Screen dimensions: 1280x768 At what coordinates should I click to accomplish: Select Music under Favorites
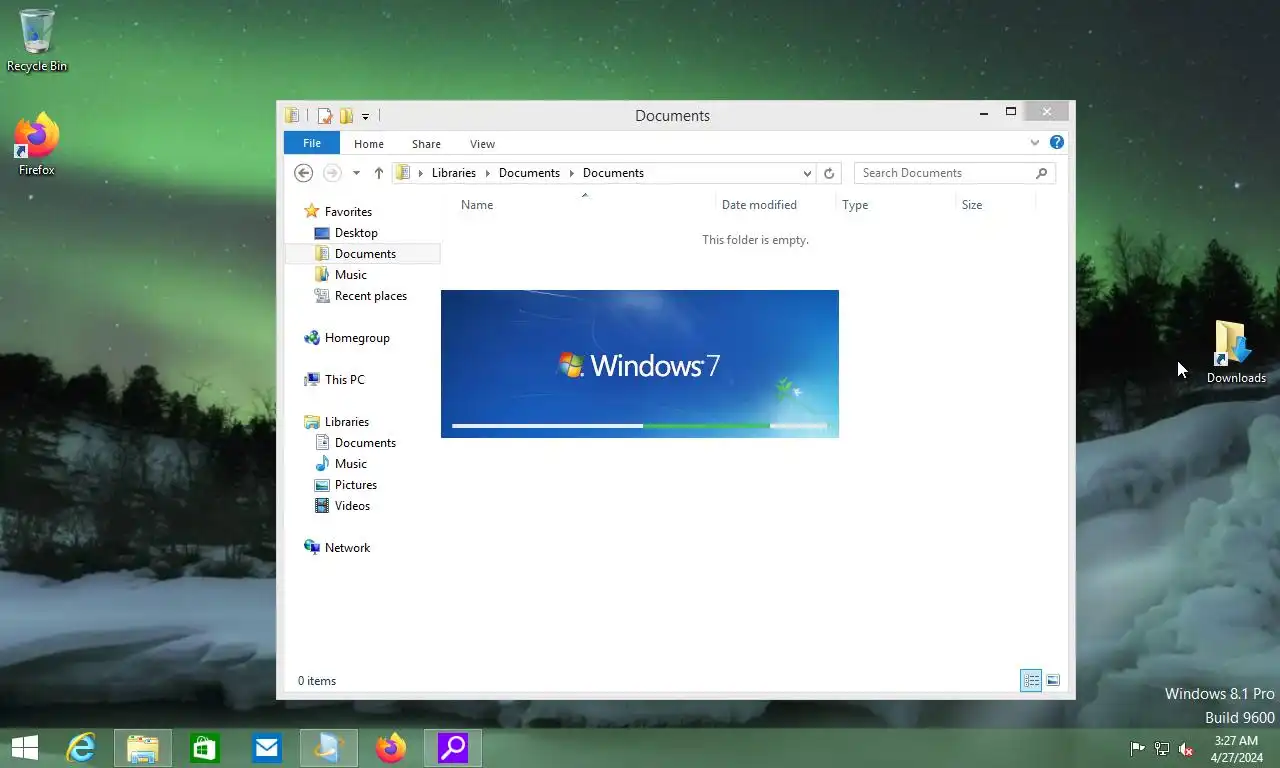[350, 275]
